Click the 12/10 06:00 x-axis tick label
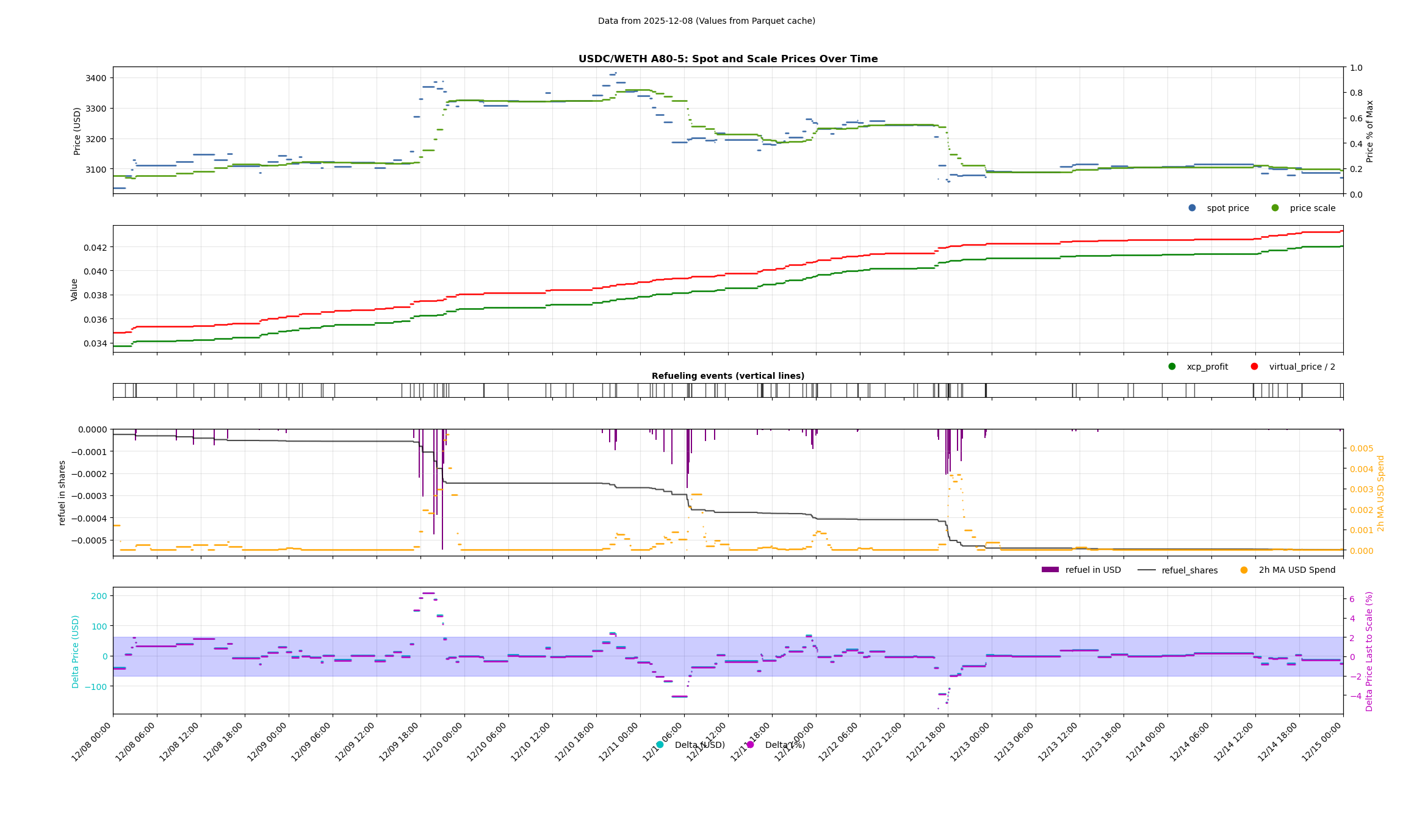This screenshot has height=840, width=1414. (487, 742)
